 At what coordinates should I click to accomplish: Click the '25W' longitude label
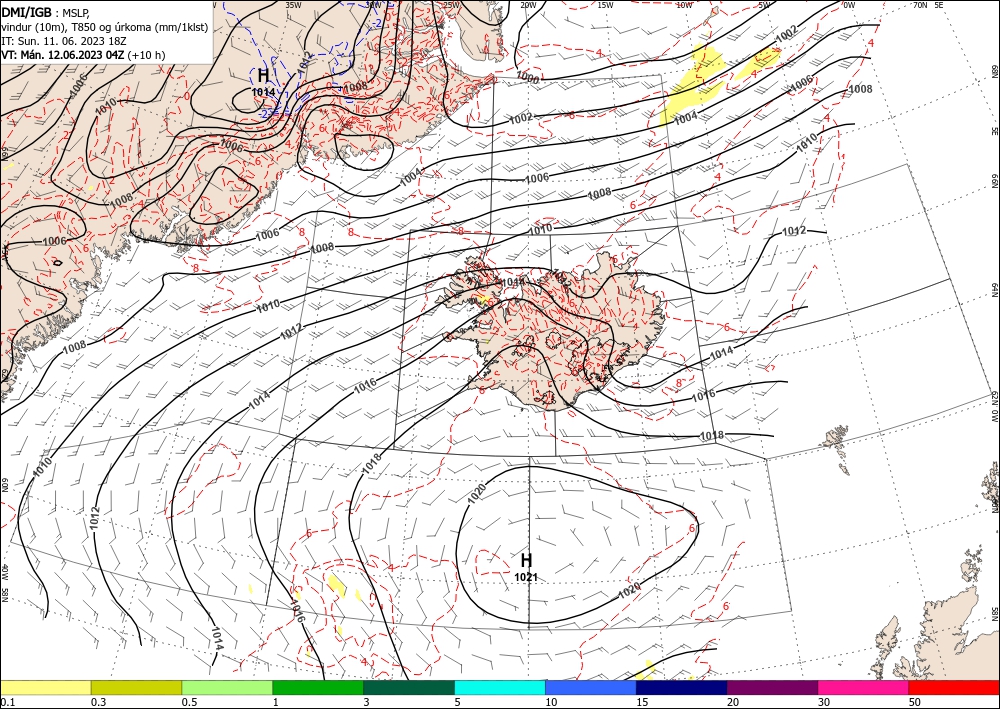450,5
